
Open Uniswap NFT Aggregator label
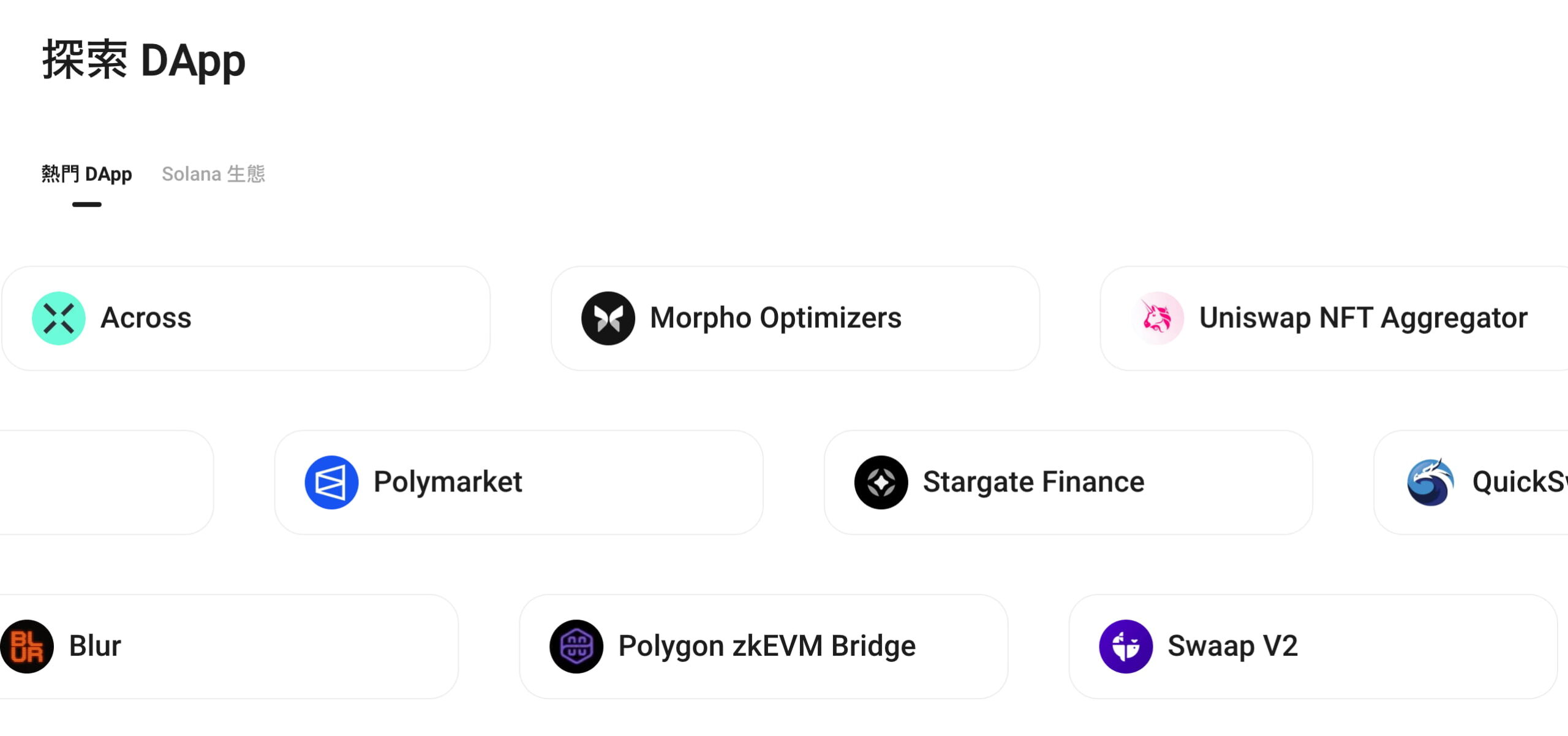(x=1363, y=318)
